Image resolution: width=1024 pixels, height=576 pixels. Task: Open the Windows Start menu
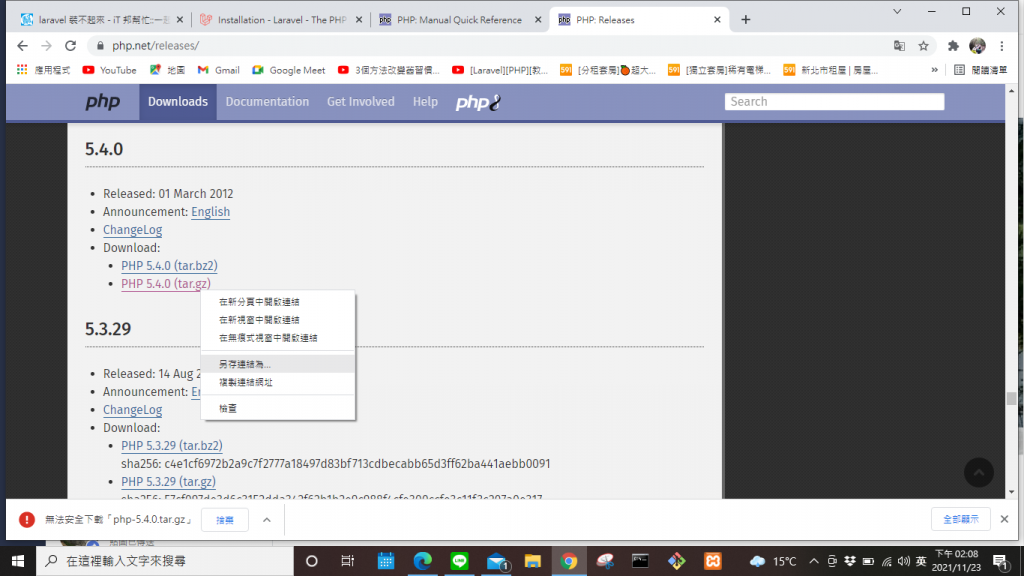pos(18,561)
